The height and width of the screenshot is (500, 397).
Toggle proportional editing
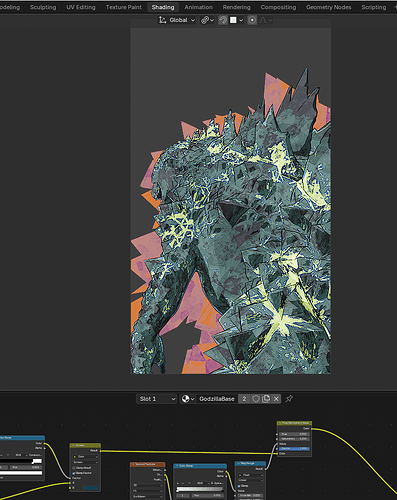pos(252,20)
